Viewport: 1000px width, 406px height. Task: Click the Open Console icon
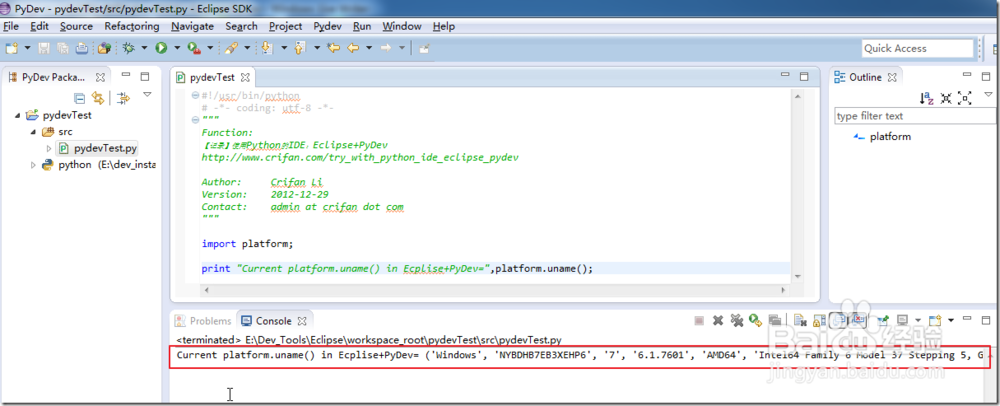935,320
